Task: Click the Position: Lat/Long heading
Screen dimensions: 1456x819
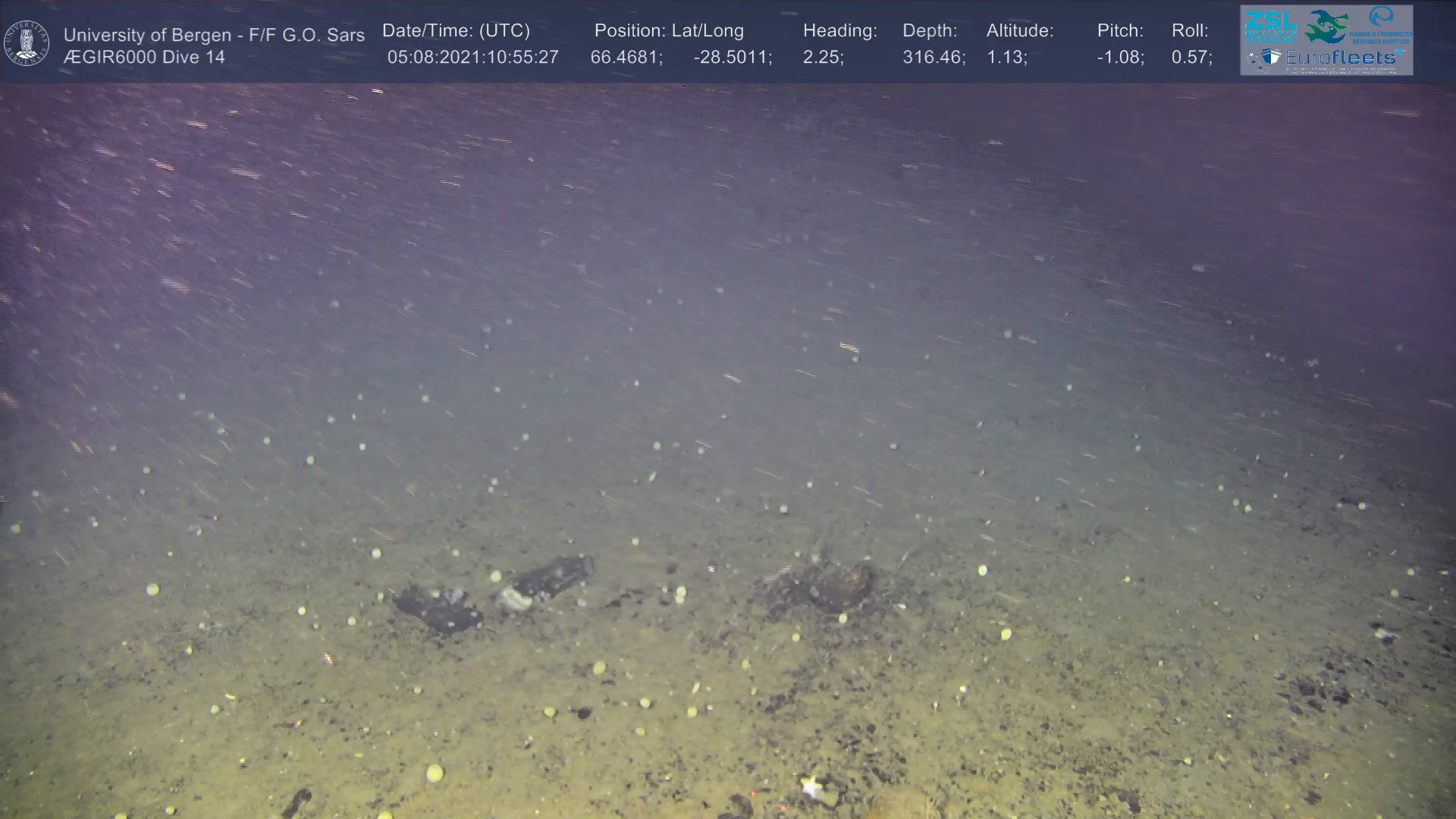Action: [669, 30]
